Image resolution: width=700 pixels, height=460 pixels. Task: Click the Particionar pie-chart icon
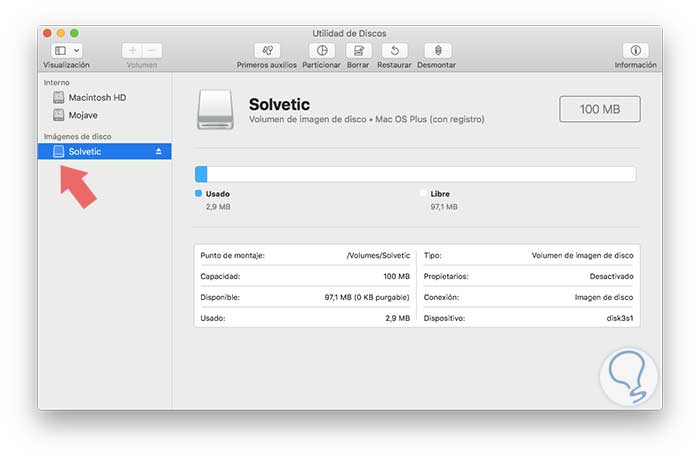[322, 50]
